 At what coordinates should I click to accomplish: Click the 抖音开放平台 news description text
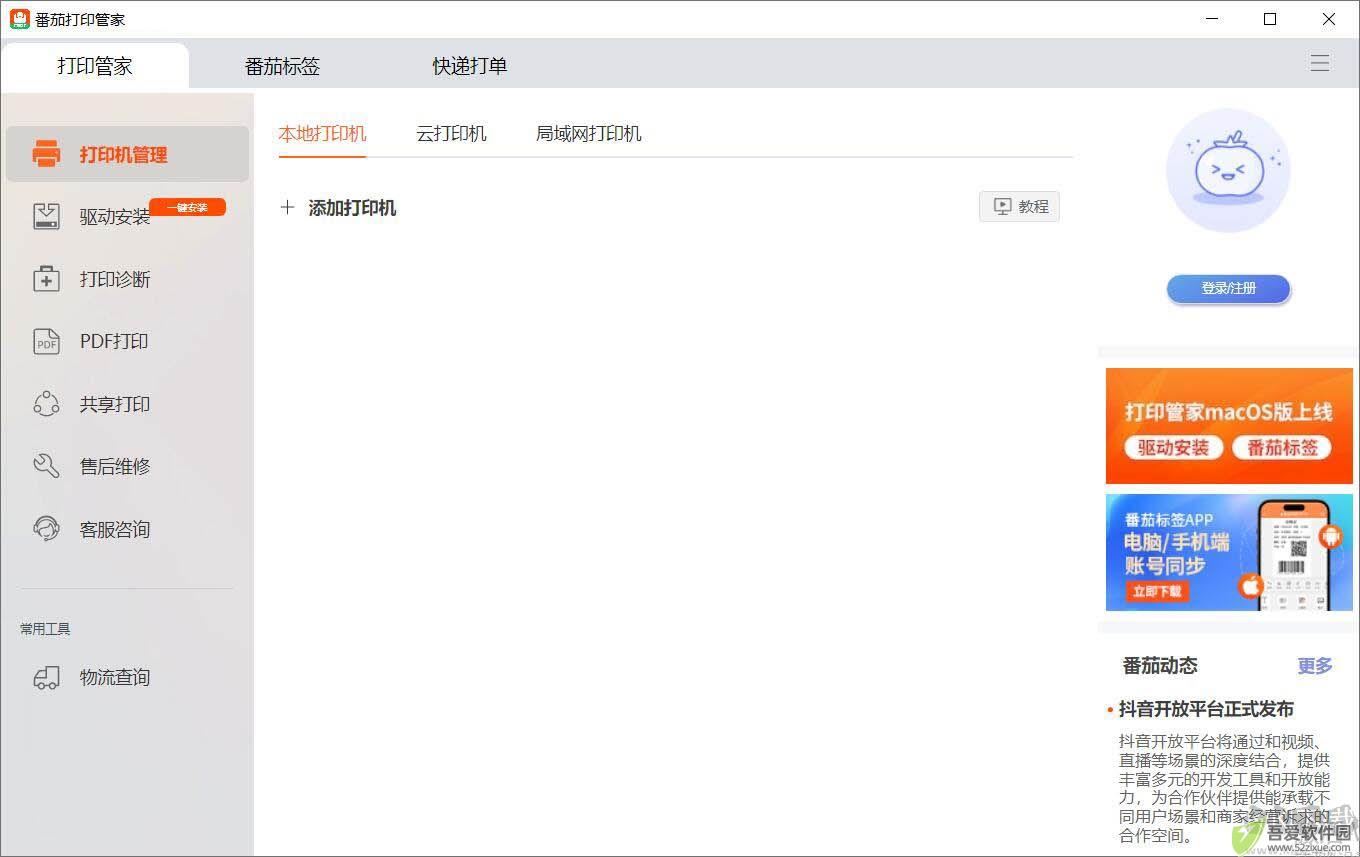coord(1224,788)
